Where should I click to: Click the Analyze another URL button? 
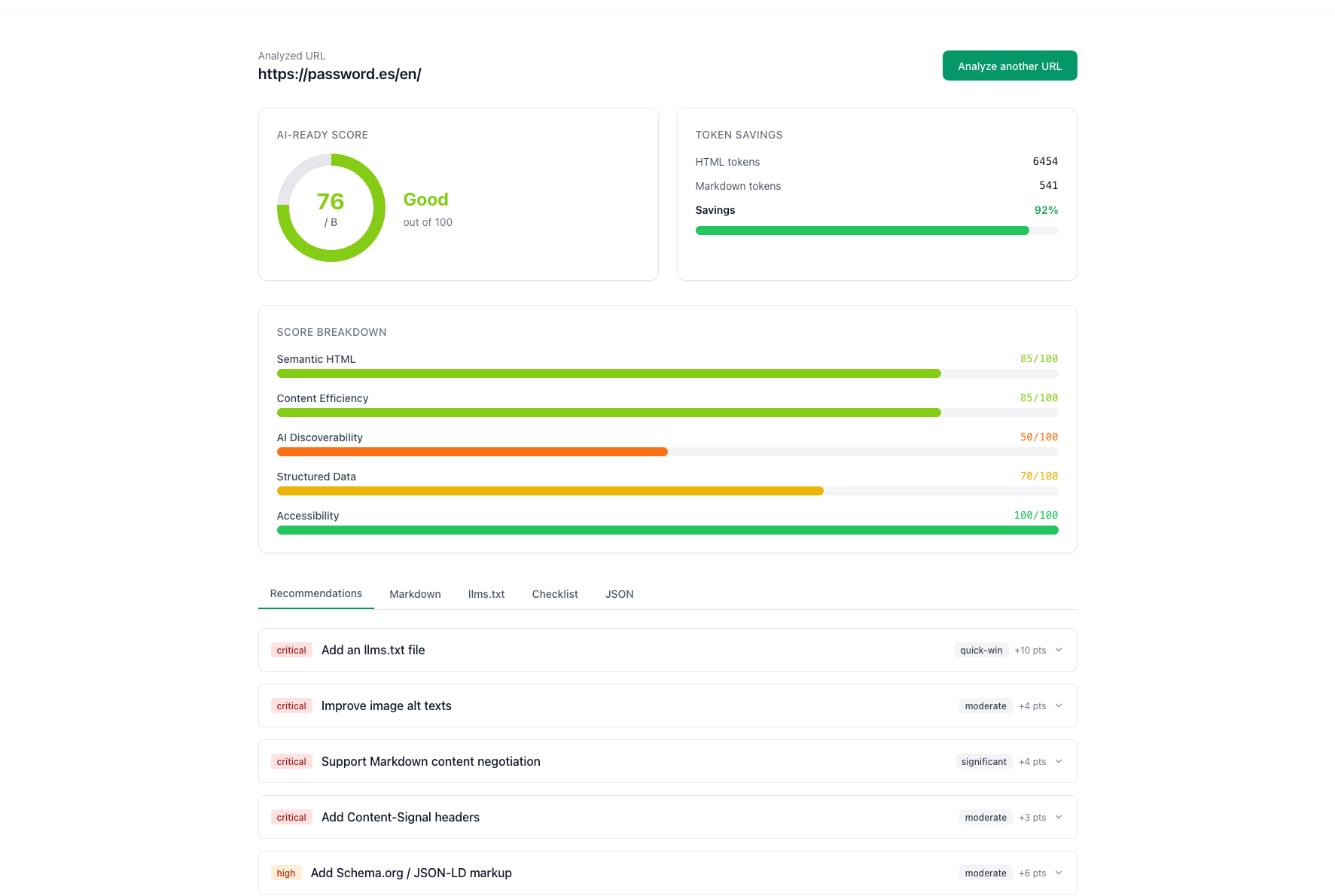[1009, 66]
